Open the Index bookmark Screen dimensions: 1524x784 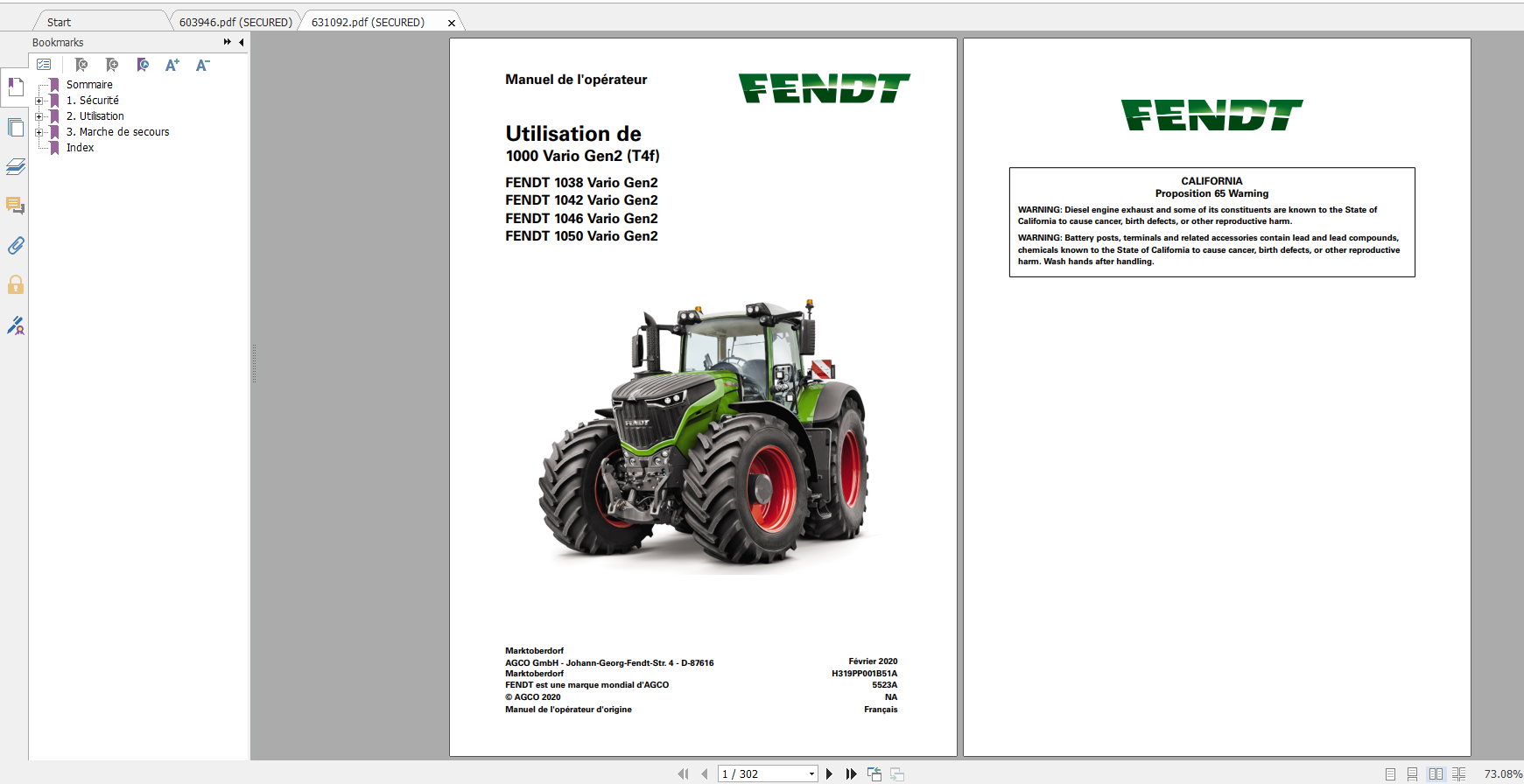coord(80,148)
